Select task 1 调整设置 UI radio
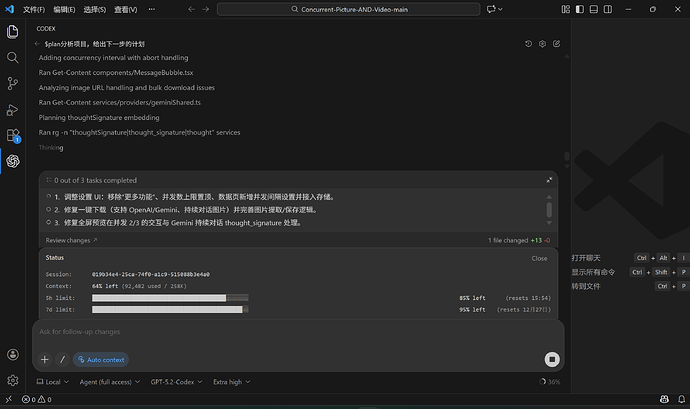The width and height of the screenshot is (690, 409). (x=48, y=196)
